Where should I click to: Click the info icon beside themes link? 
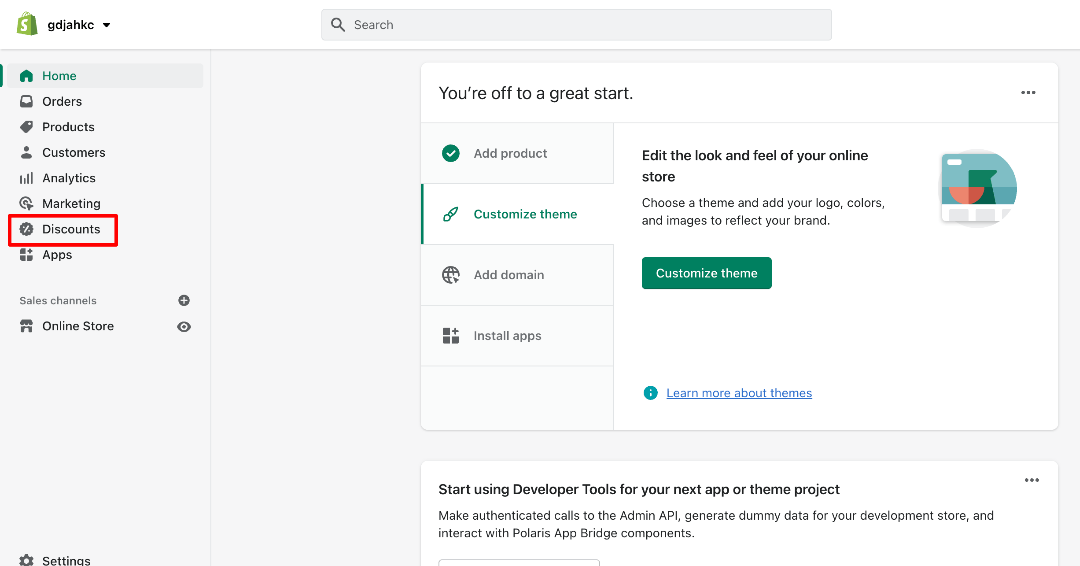650,392
